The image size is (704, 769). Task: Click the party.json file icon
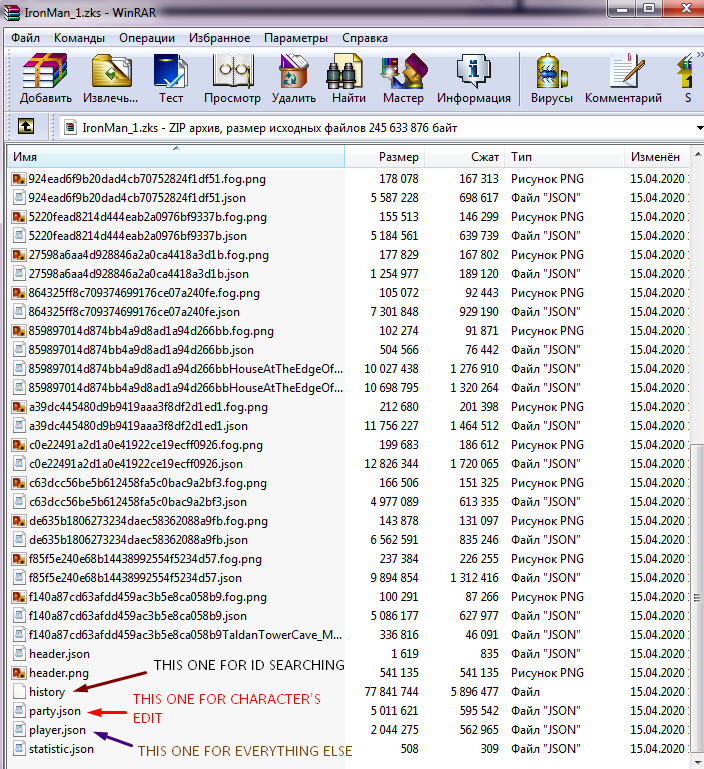coord(19,711)
